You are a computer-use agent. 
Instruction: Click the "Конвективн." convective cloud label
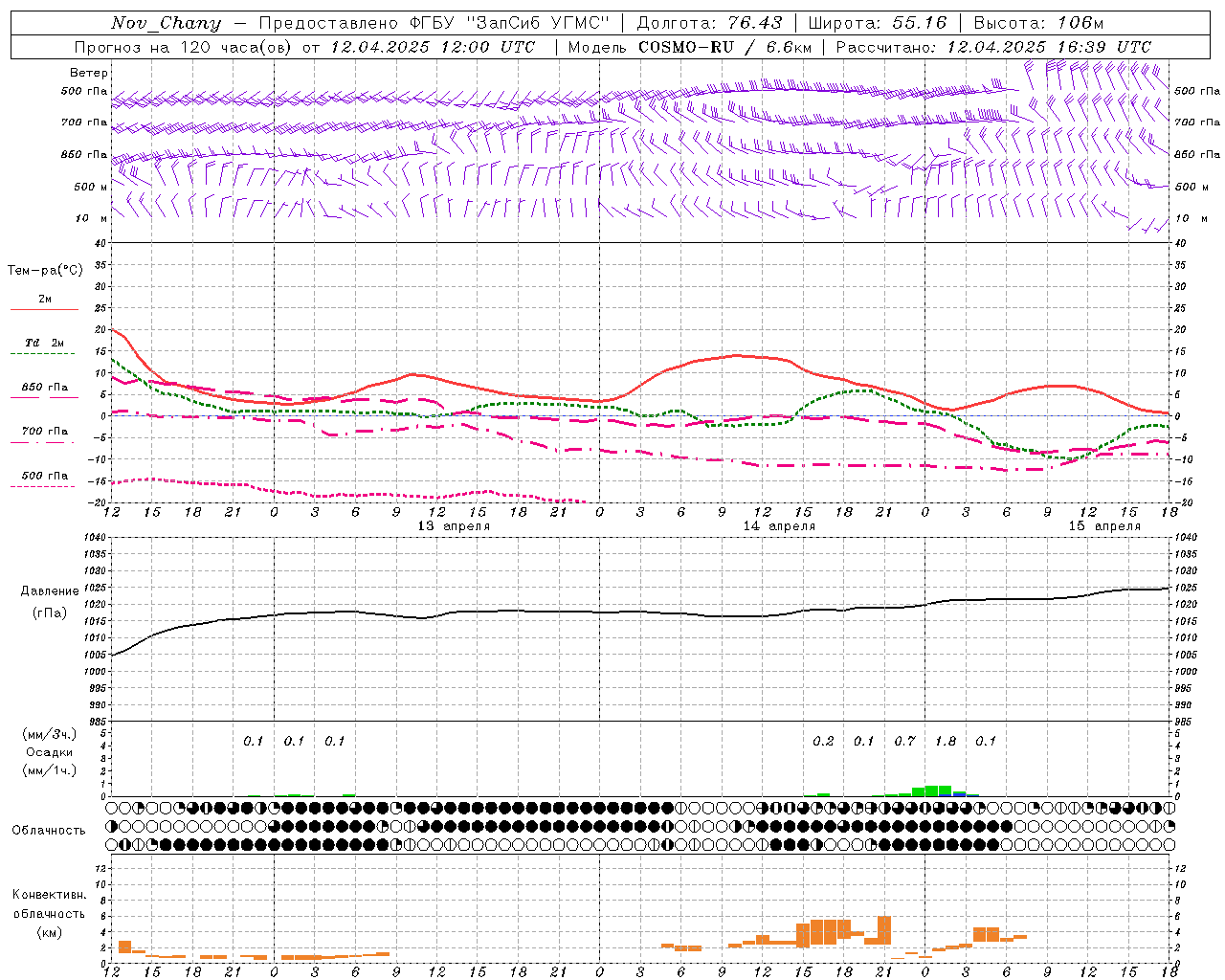click(49, 895)
